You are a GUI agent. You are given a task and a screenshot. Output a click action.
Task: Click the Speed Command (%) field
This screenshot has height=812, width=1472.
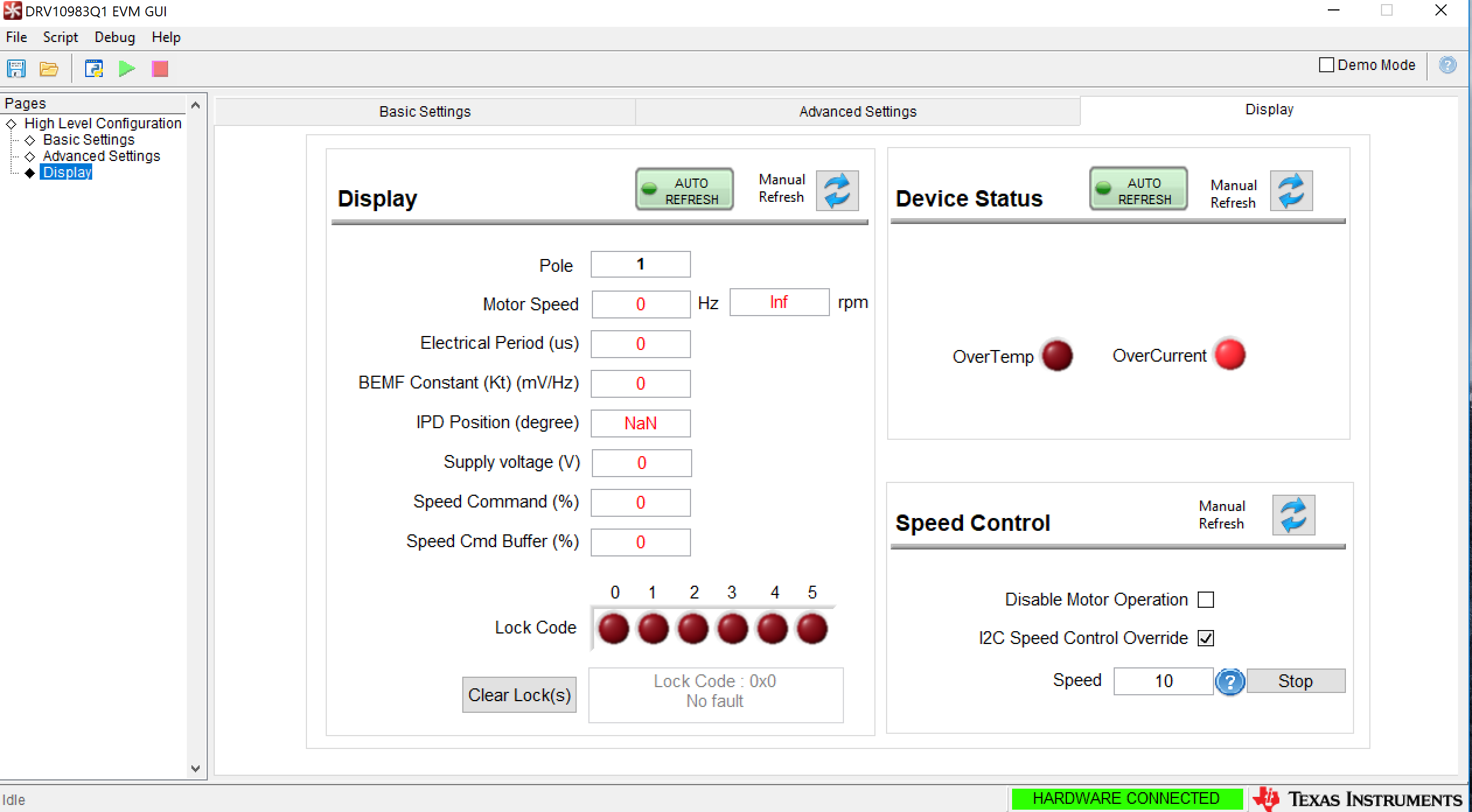(640, 502)
